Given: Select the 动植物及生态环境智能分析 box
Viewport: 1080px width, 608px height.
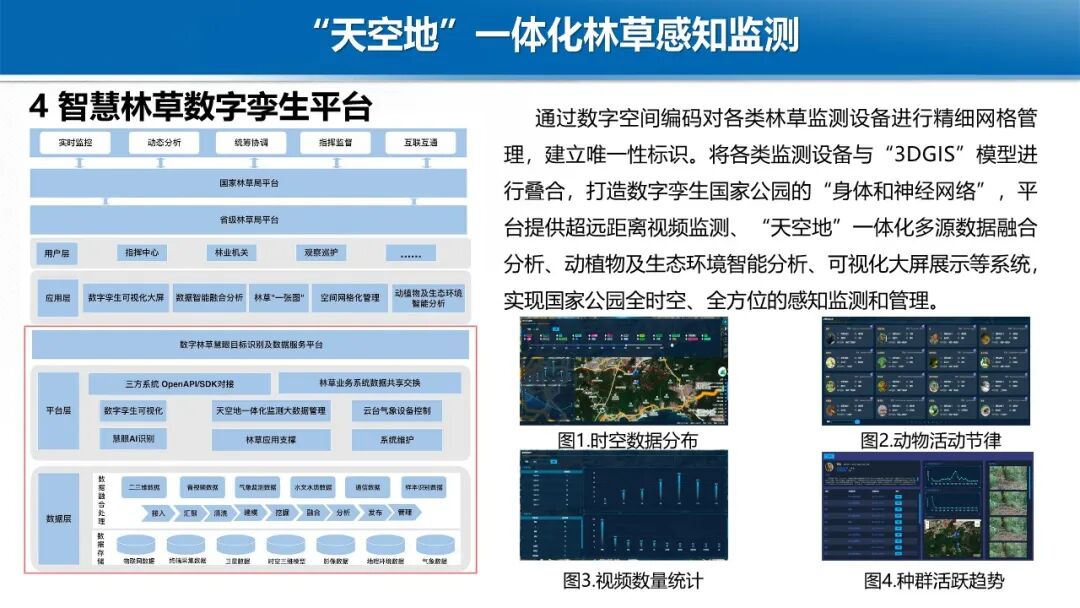Looking at the screenshot, I should click(x=428, y=298).
